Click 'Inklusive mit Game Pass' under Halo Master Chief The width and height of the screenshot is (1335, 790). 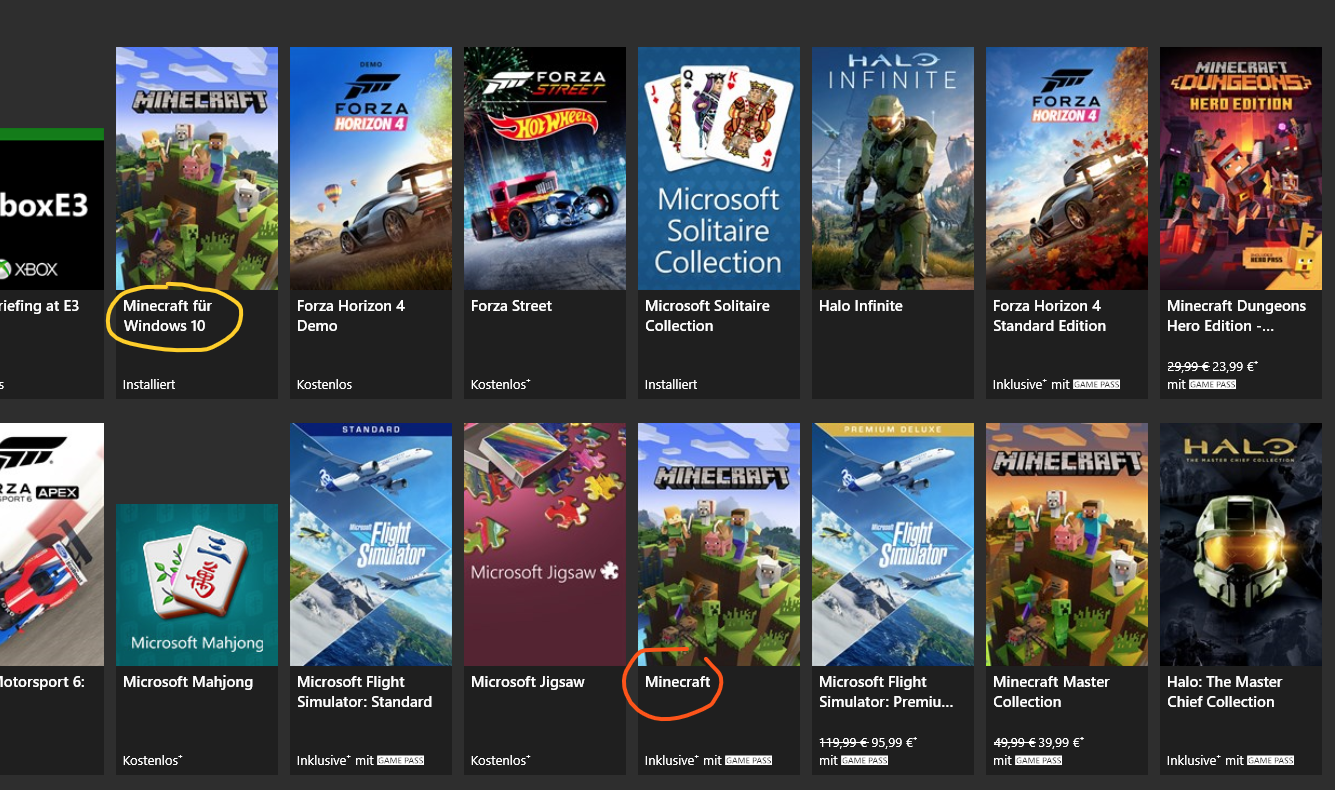coord(1231,760)
